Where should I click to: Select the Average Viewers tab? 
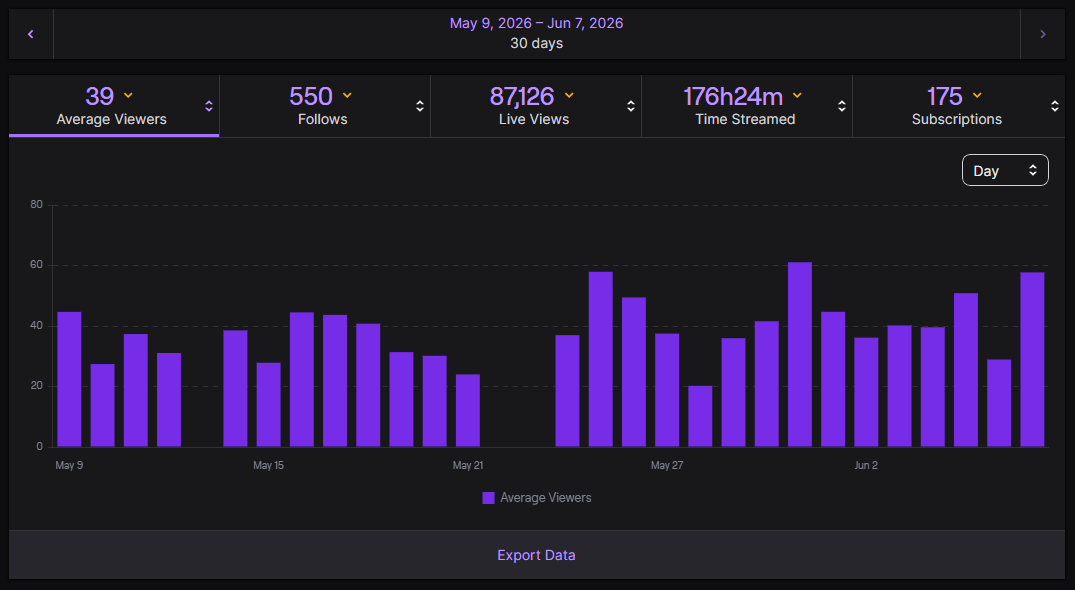tap(114, 106)
